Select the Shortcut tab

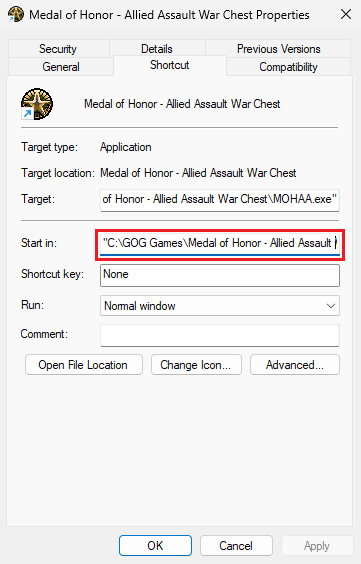click(x=170, y=65)
